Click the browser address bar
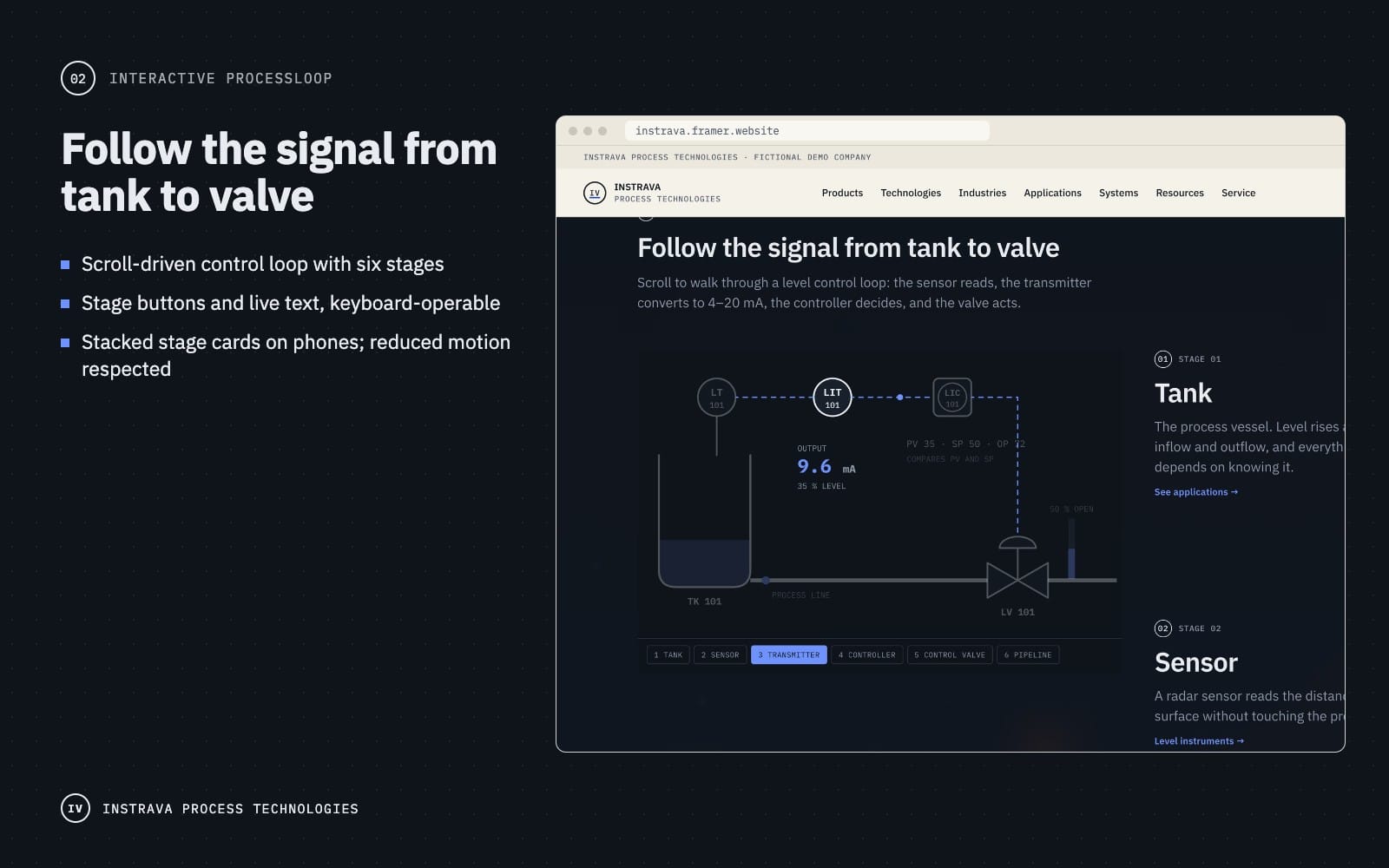This screenshot has width=1389, height=868. pyautogui.click(x=806, y=131)
